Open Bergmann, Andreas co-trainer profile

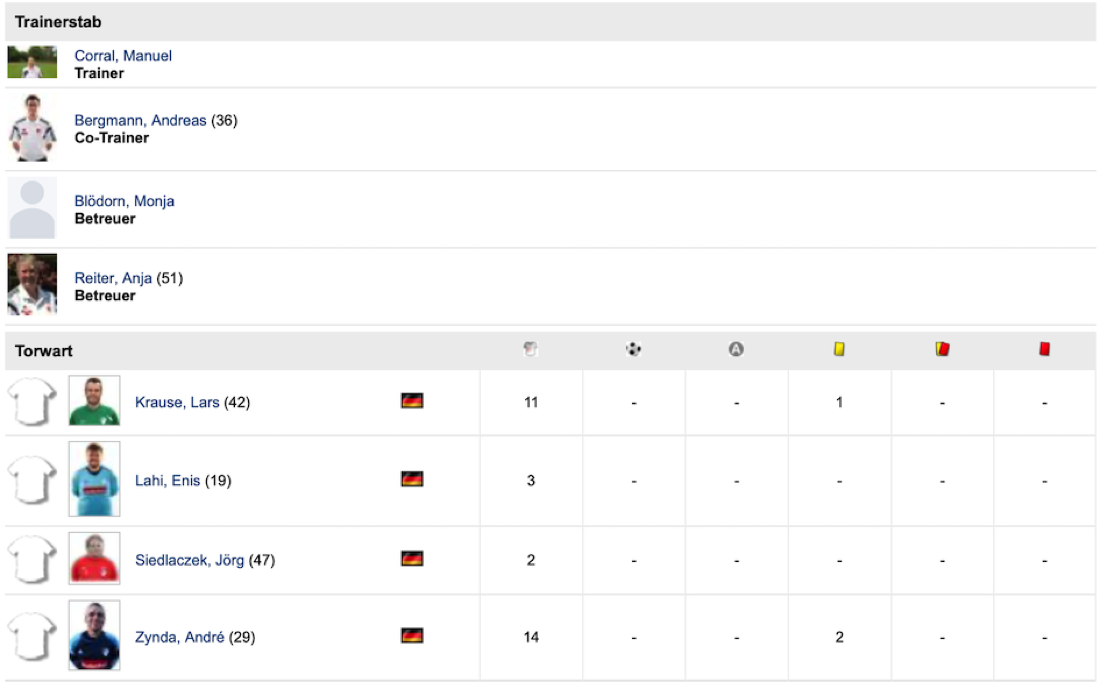click(x=140, y=120)
